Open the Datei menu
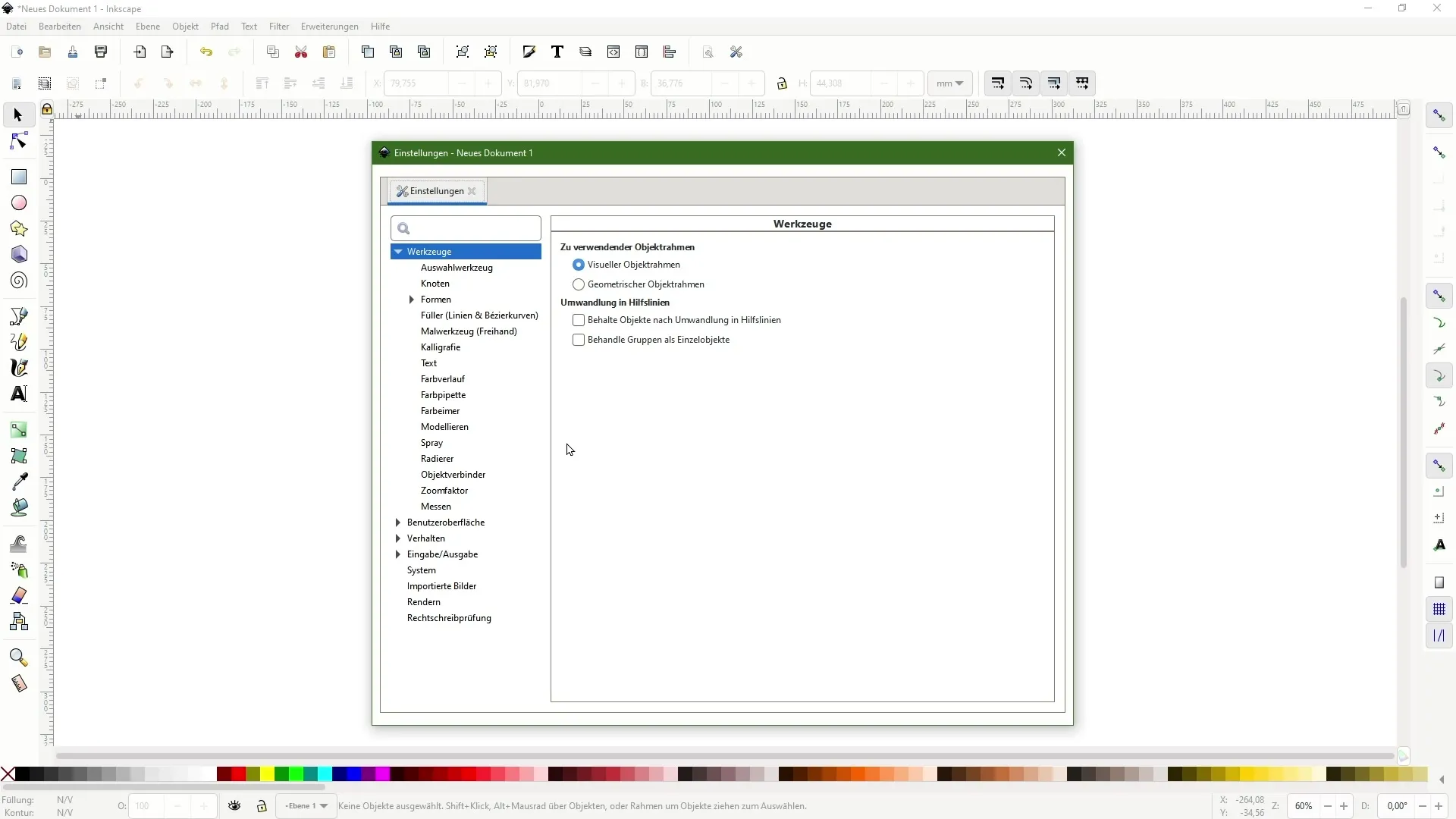The image size is (1456, 819). [x=16, y=27]
